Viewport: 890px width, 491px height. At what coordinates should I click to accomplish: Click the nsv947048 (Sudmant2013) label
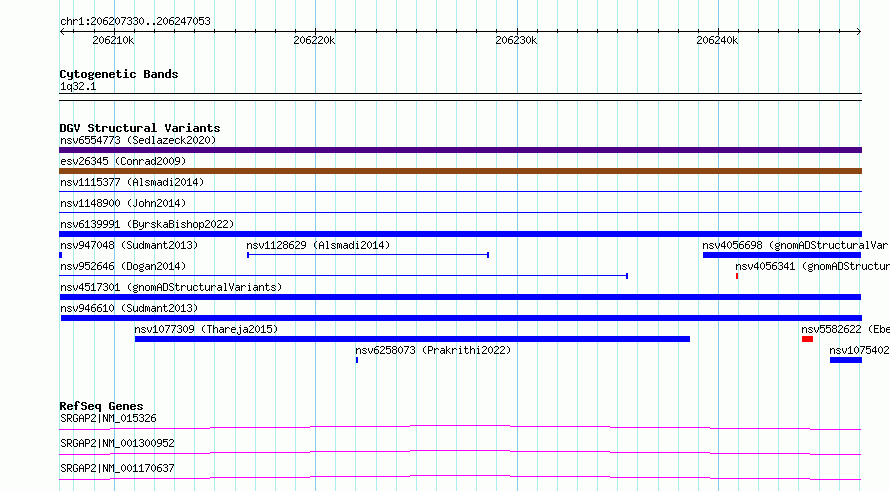[129, 245]
